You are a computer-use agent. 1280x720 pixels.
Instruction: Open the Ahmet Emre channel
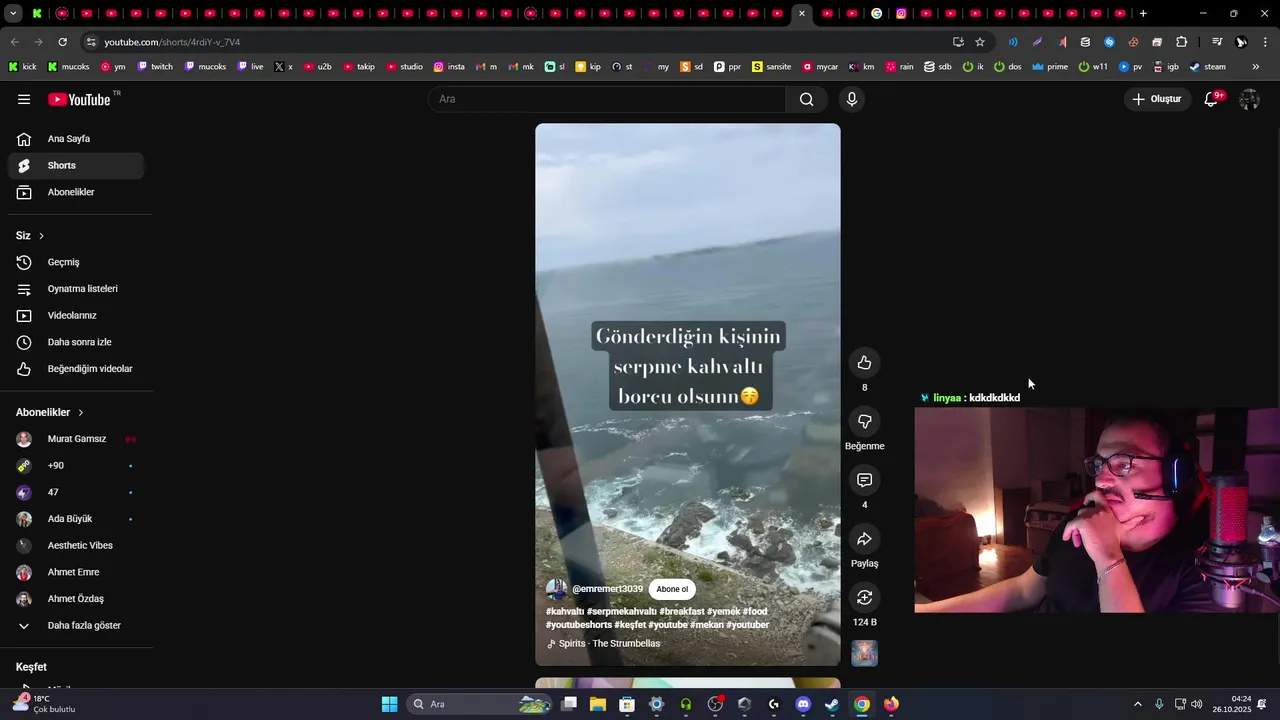point(76,572)
